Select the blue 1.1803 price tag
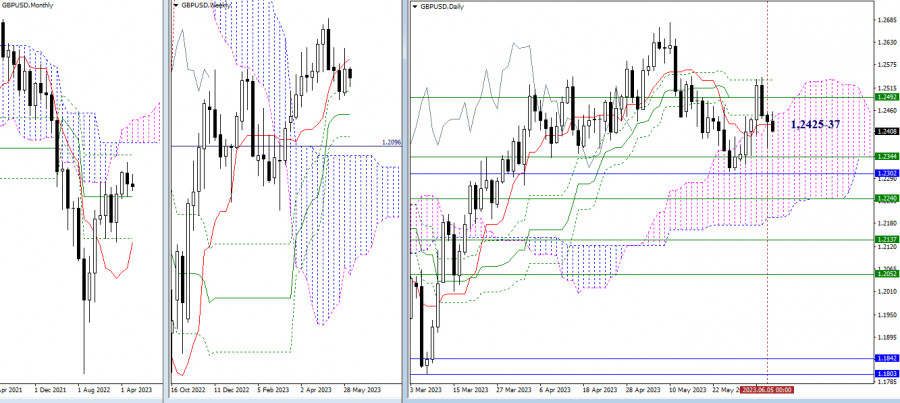This screenshot has width=900, height=403. 885,374
